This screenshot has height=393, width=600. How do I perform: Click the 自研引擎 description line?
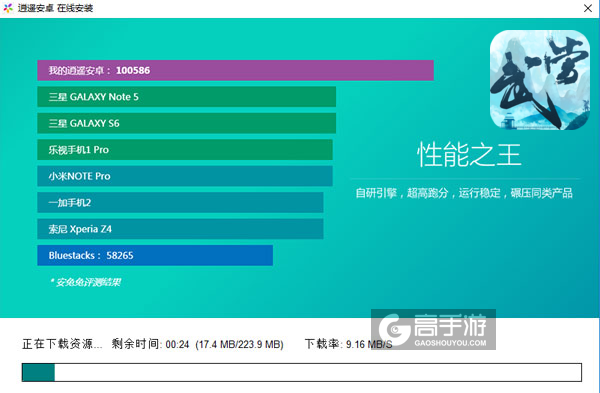click(x=464, y=193)
